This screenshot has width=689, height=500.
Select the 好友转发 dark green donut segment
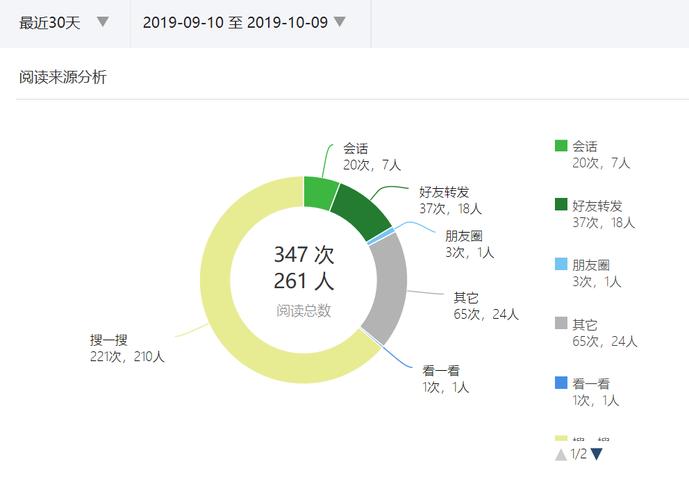(x=365, y=210)
